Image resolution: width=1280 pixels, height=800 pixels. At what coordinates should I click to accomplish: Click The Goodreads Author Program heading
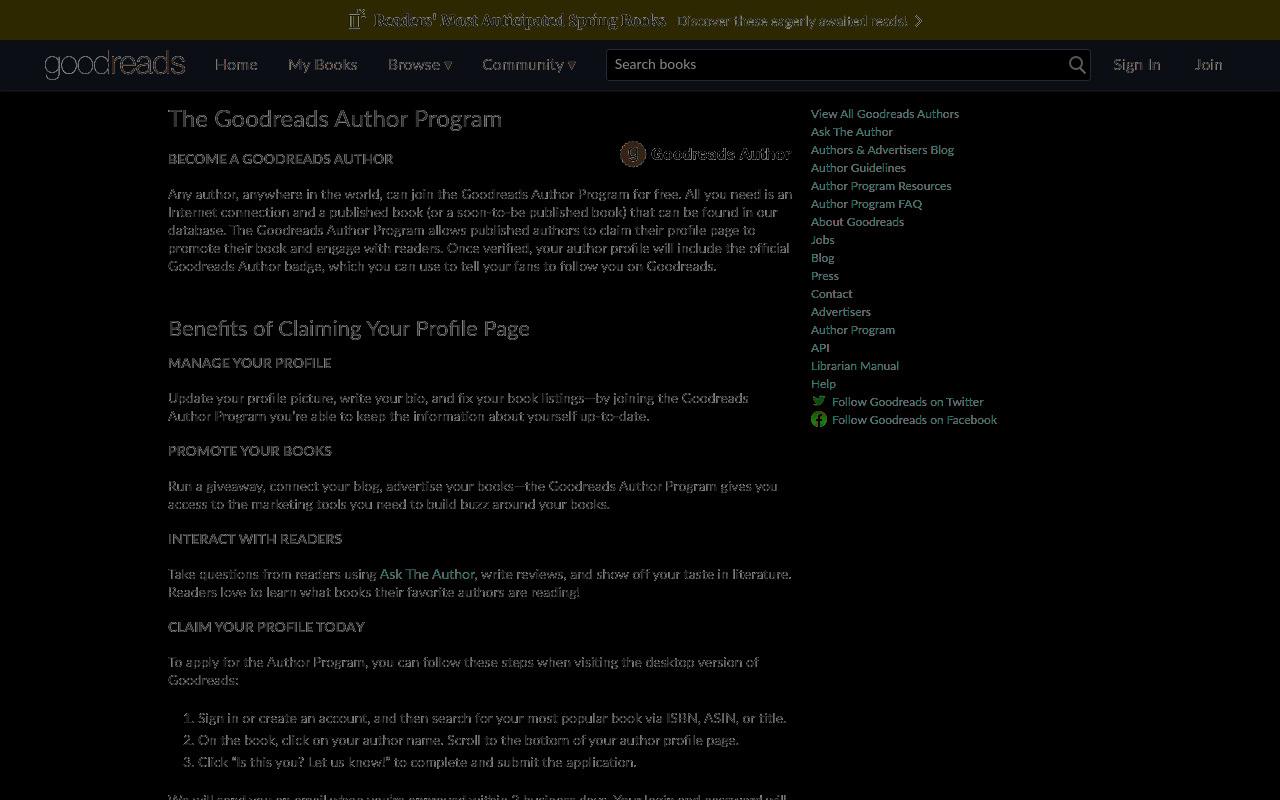335,119
